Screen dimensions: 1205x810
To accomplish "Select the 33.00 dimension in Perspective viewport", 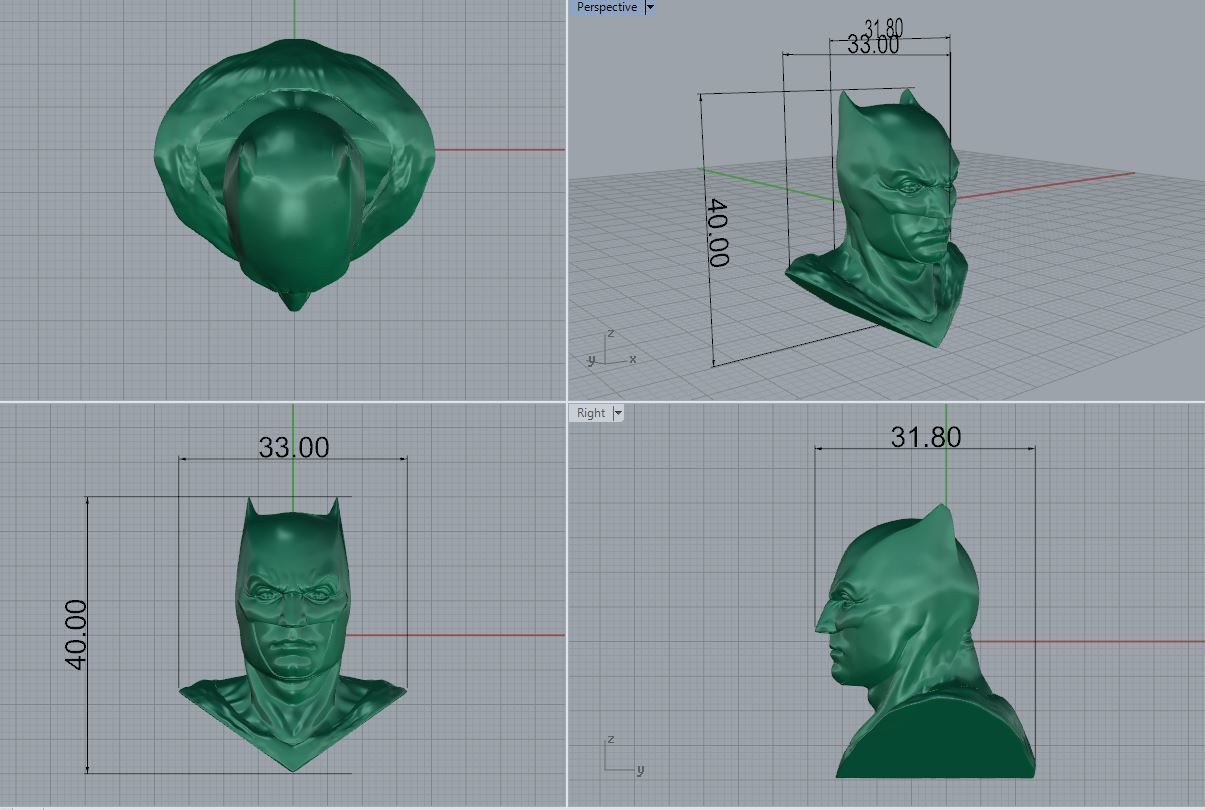I will [873, 45].
